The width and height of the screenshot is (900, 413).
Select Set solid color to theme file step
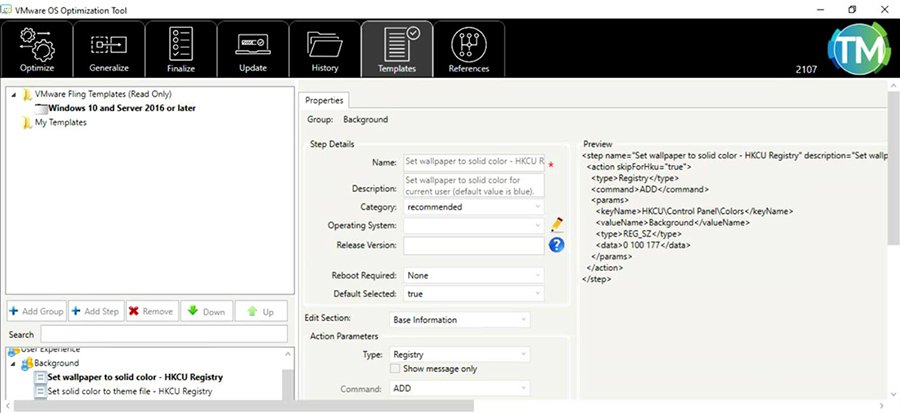[130, 391]
